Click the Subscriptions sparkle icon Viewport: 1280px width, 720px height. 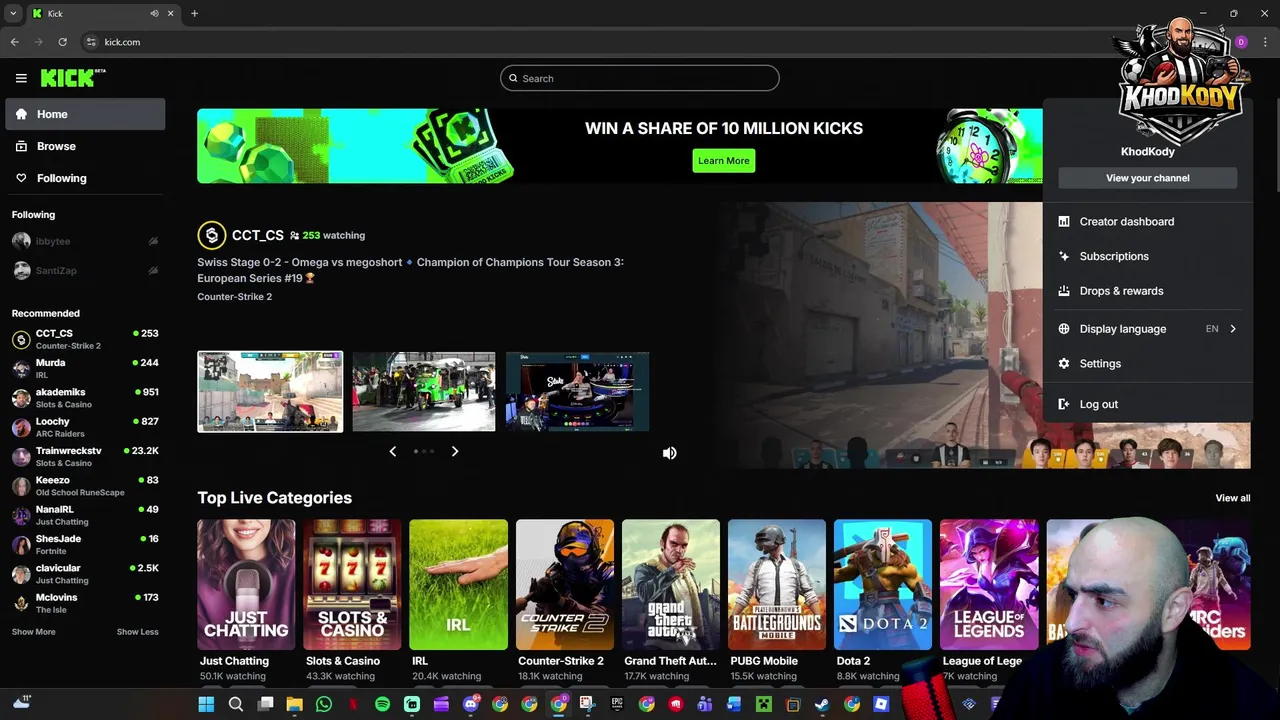coord(1064,256)
